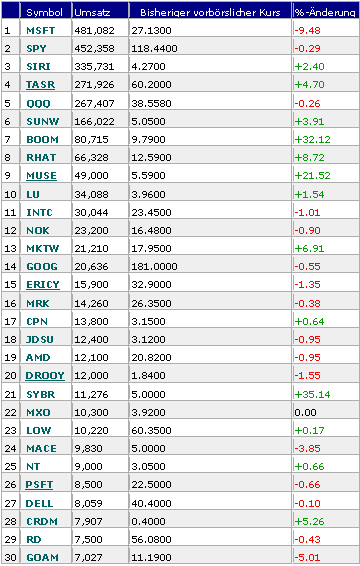
Task: Select the SIRI ticker
Action: point(38,67)
